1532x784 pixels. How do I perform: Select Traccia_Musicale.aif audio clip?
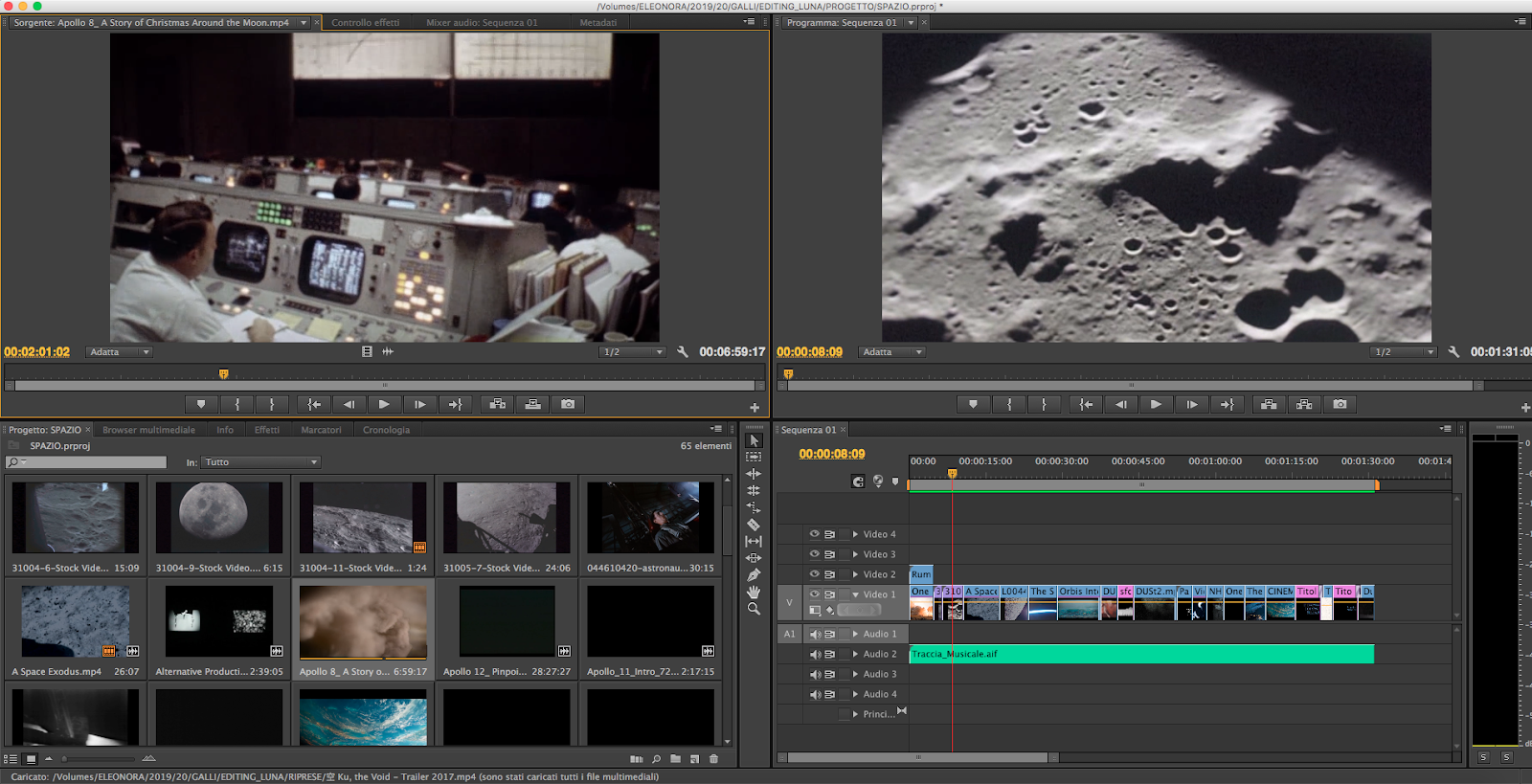pos(1141,654)
